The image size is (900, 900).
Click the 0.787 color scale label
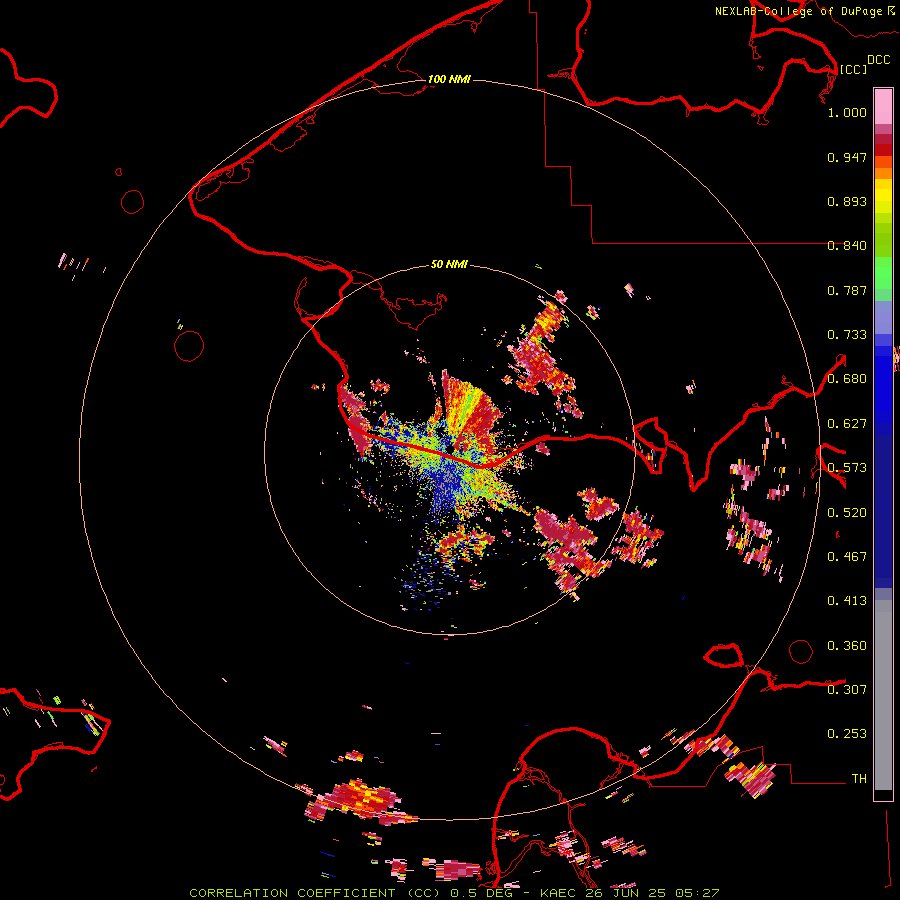coord(847,290)
